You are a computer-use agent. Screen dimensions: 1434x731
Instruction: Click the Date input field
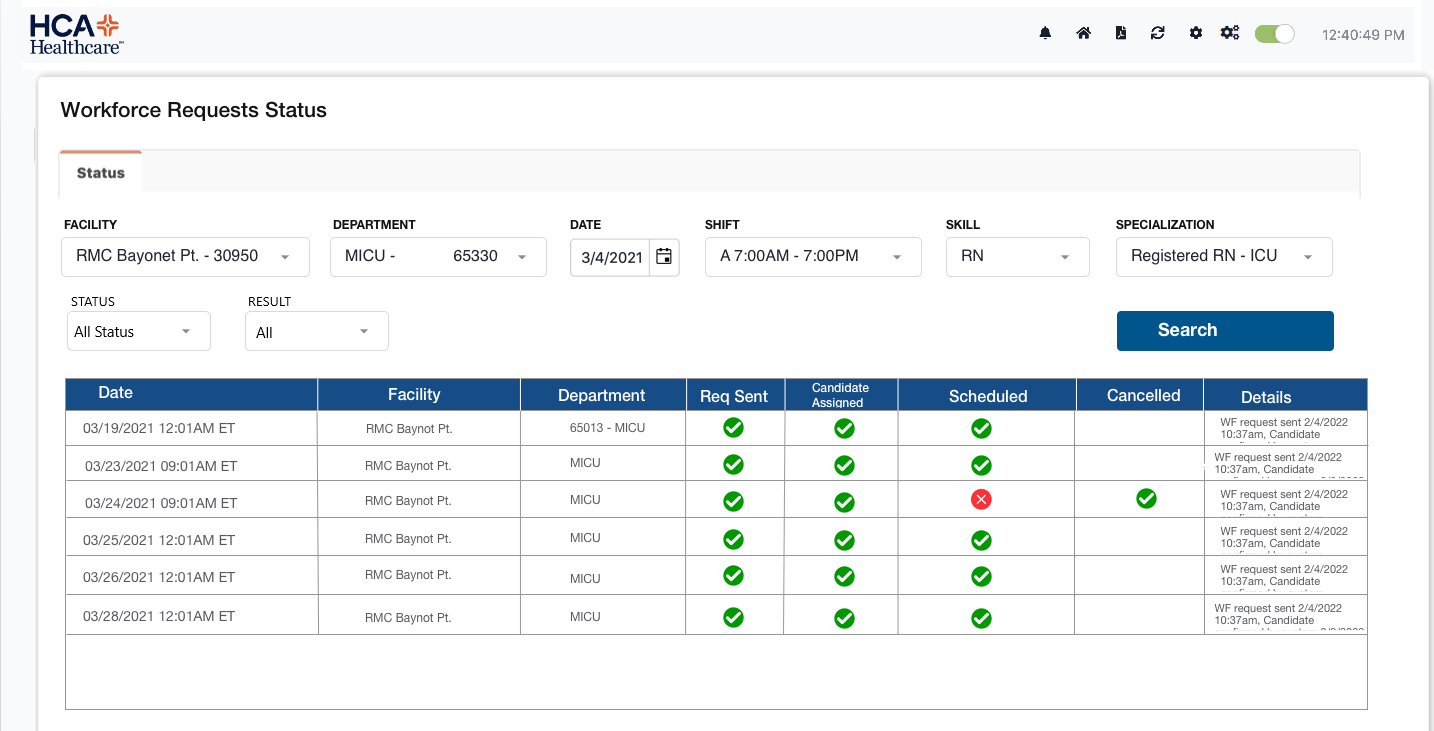click(611, 258)
